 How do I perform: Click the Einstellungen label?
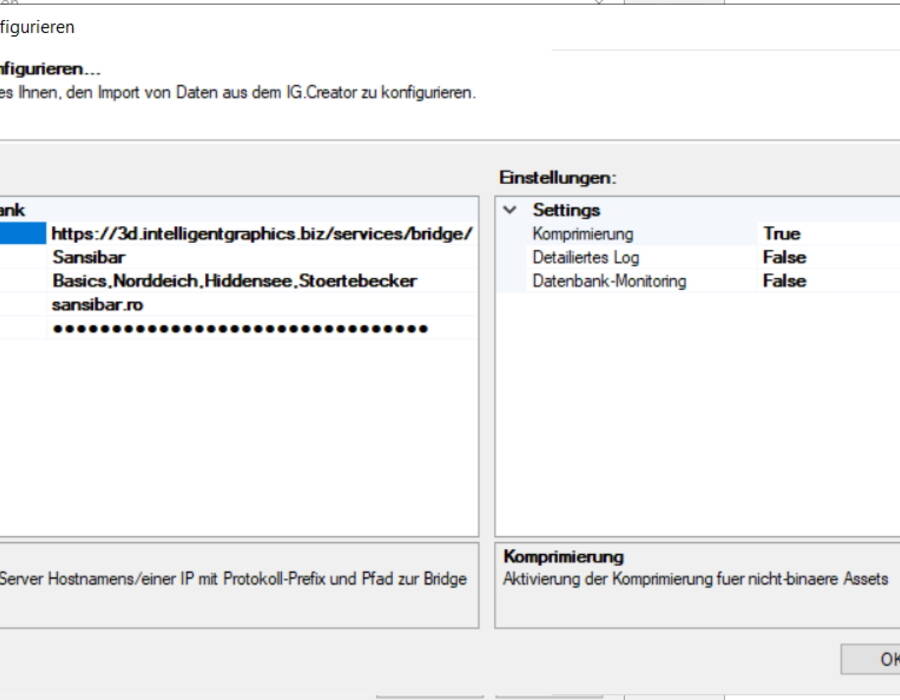(x=557, y=177)
